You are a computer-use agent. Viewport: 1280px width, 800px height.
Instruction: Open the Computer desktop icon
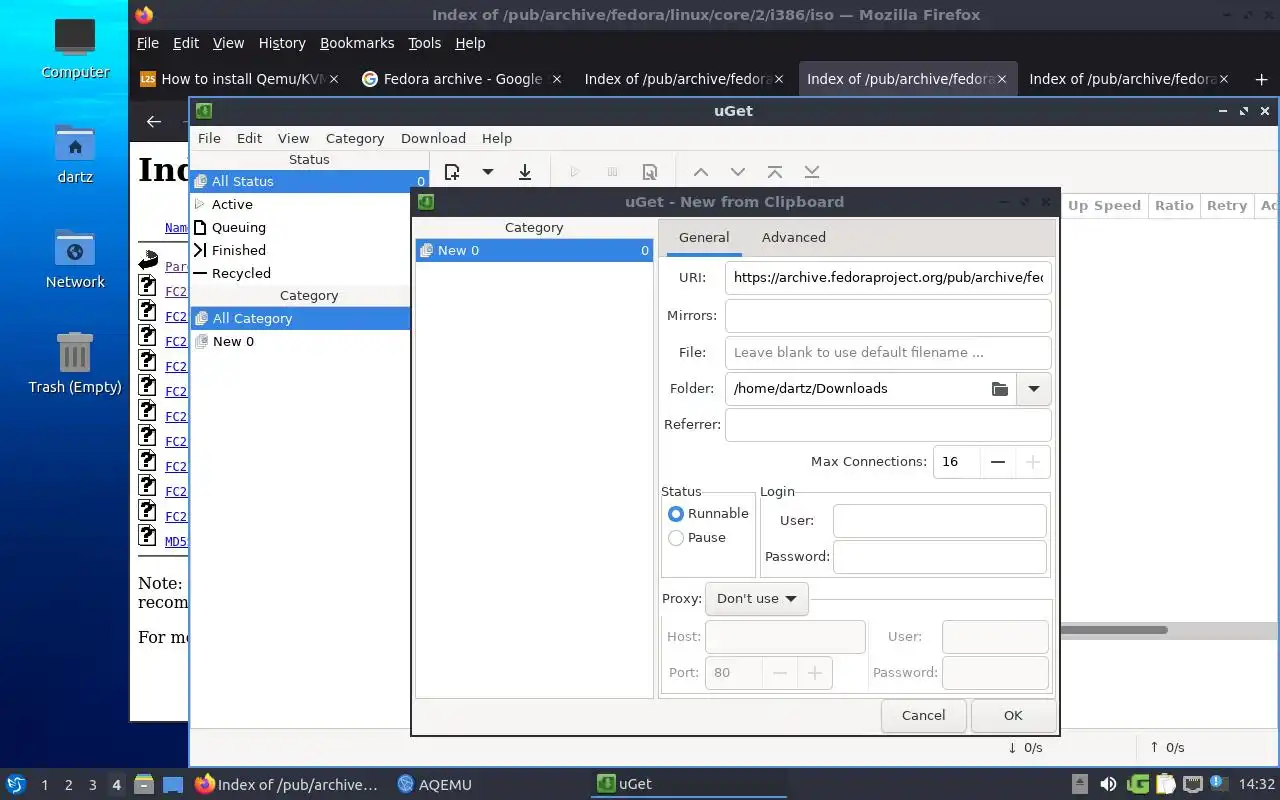point(75,48)
